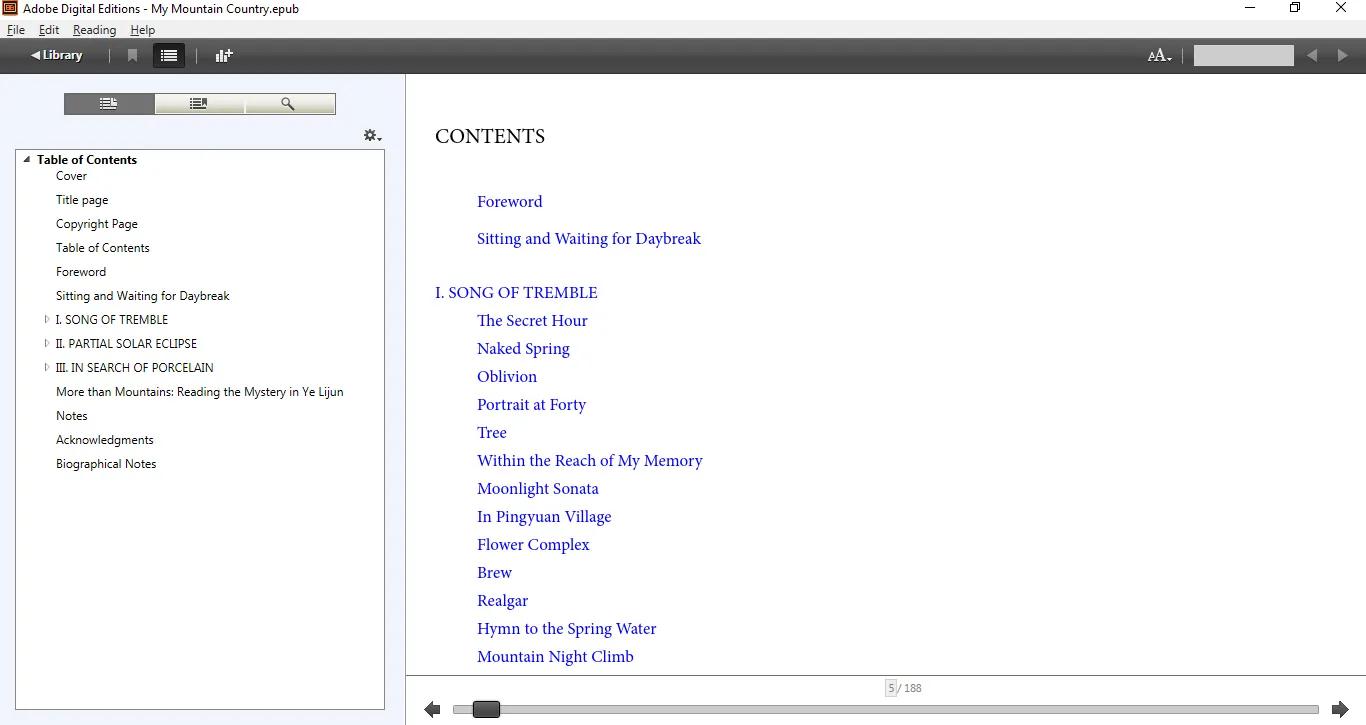
Task: Select I. SONG OF TREMBLE tree label
Action: [112, 320]
